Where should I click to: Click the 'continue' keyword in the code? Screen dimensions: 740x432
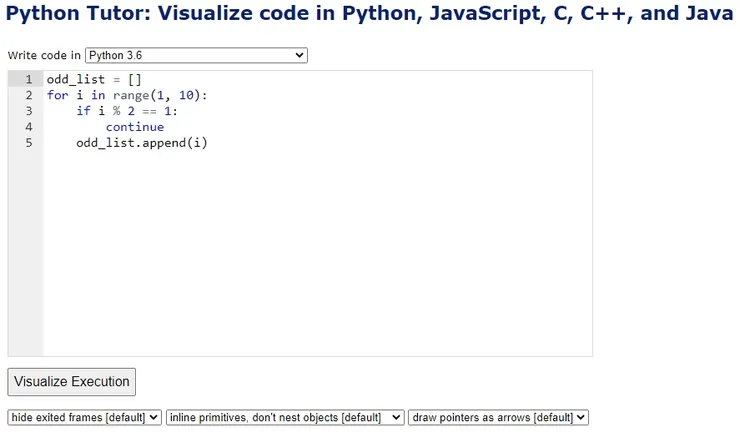tap(134, 127)
